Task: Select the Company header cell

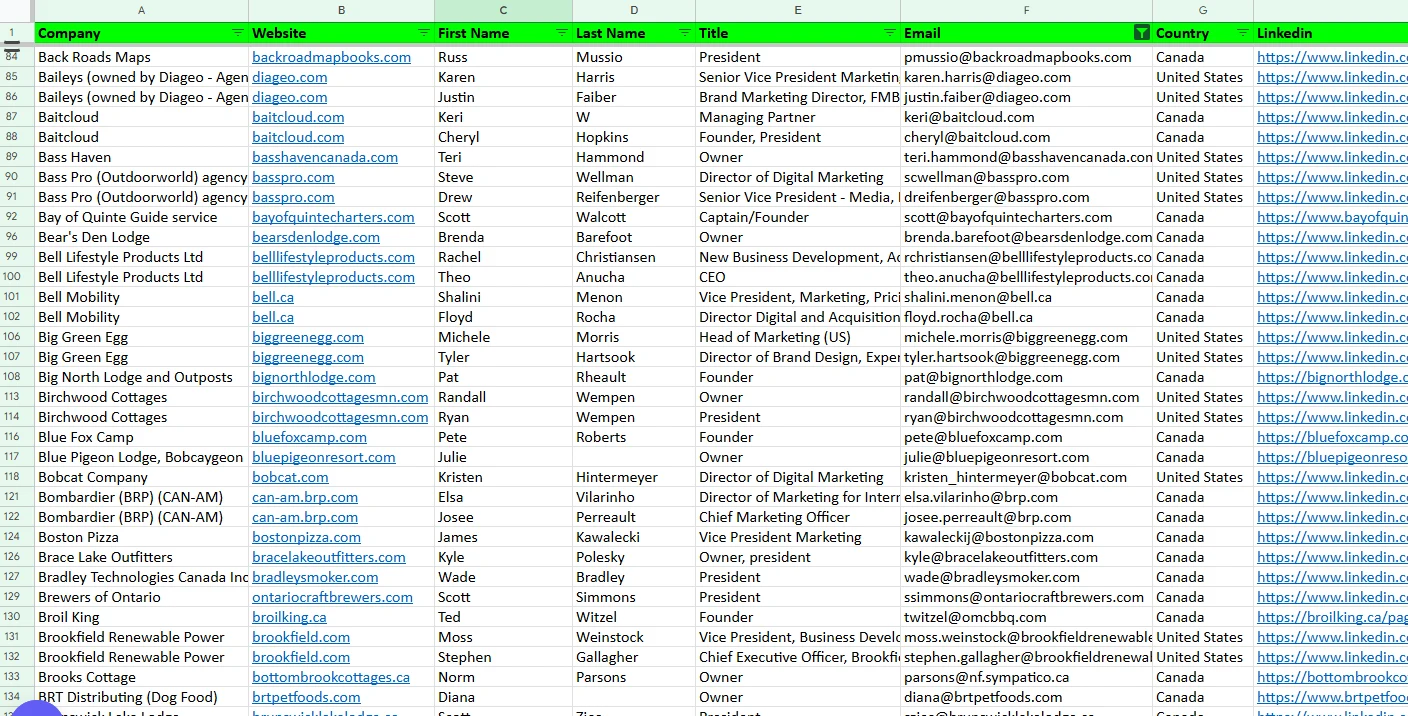Action: coord(141,33)
